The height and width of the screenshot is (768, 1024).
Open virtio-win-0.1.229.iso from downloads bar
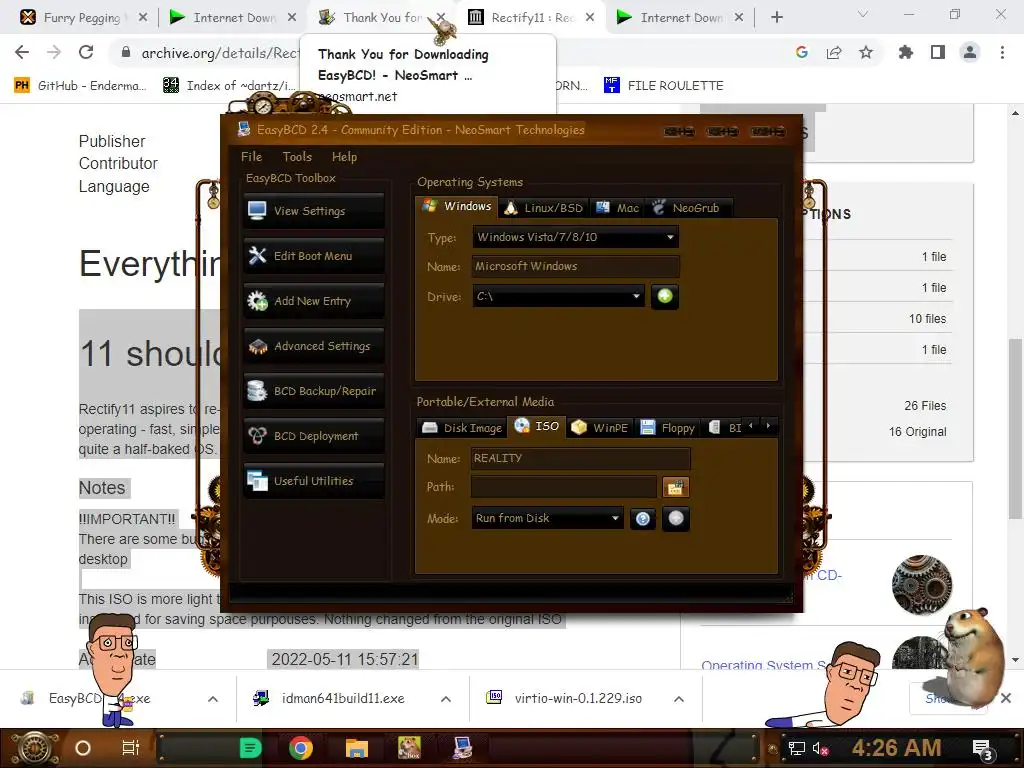(x=565, y=699)
